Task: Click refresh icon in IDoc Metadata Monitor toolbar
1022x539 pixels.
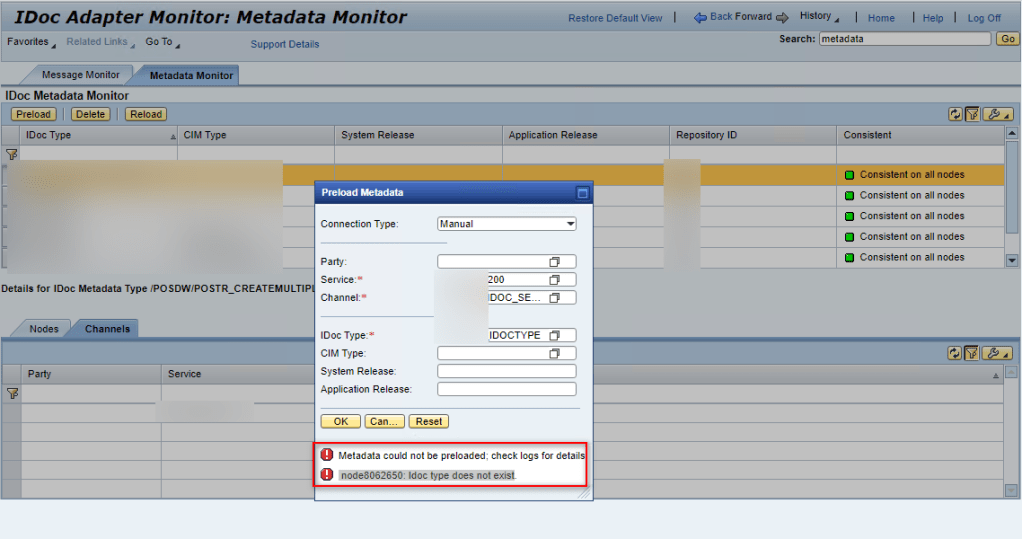Action: point(956,114)
